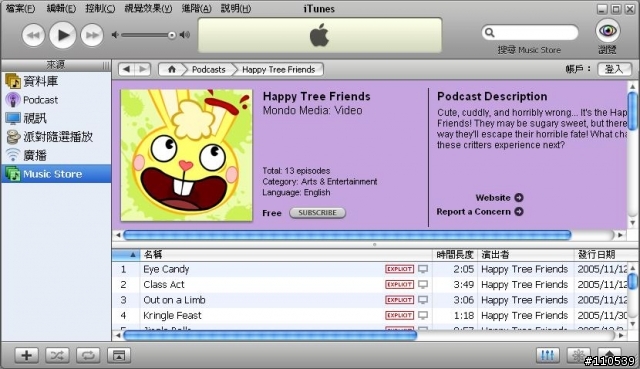Show or hide the artwork viewer
This screenshot has width=640, height=369.
click(119, 355)
